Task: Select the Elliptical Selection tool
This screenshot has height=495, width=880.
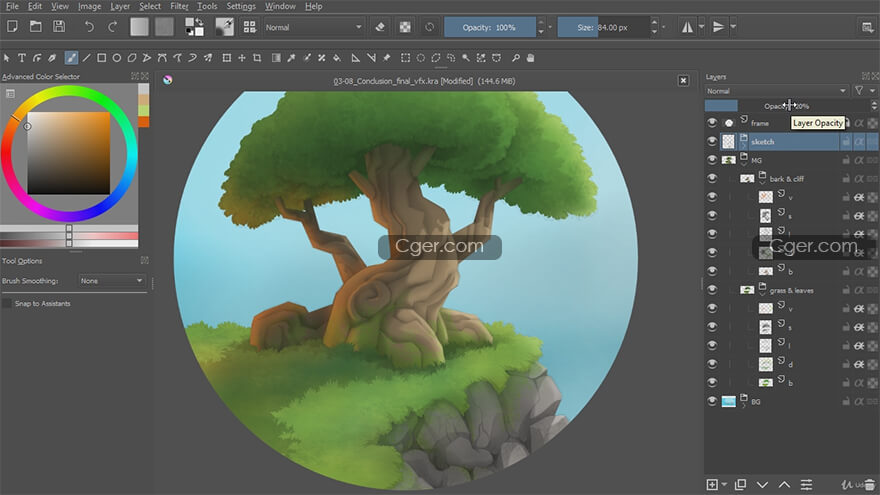Action: click(x=420, y=58)
